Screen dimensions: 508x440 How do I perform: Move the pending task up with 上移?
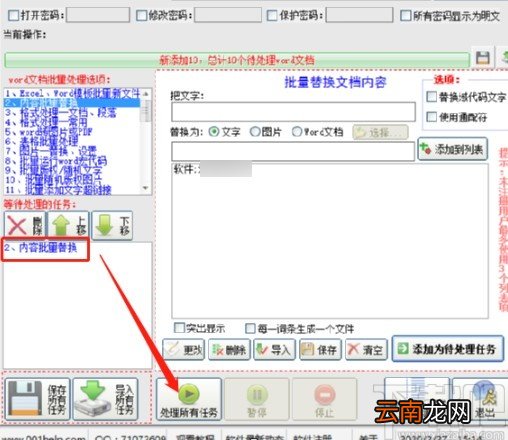(x=69, y=225)
